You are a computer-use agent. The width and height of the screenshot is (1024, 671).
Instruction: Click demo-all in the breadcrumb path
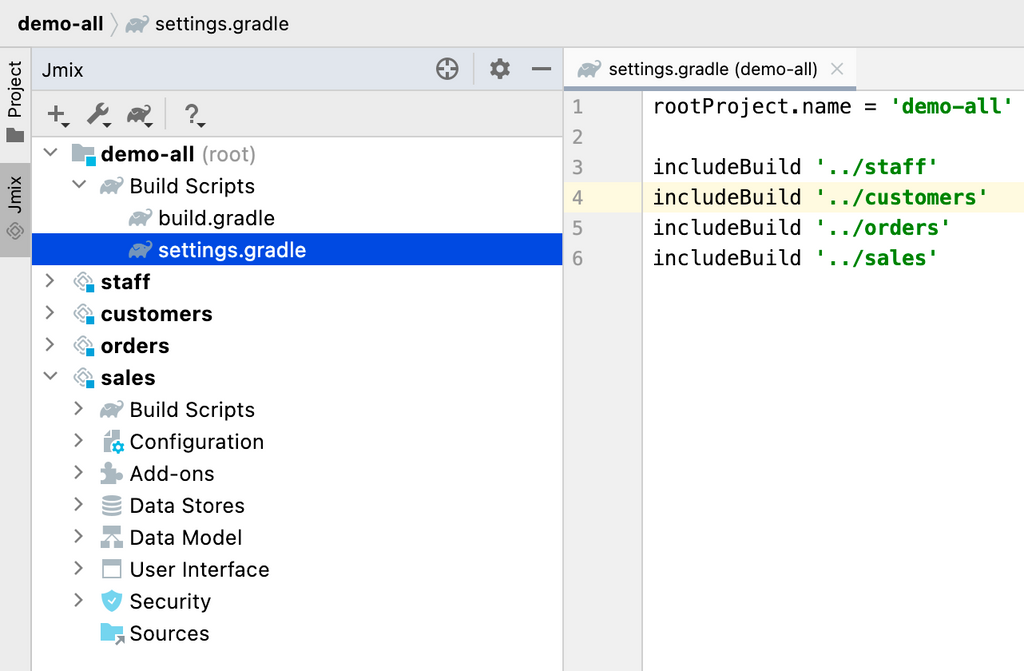[x=60, y=24]
